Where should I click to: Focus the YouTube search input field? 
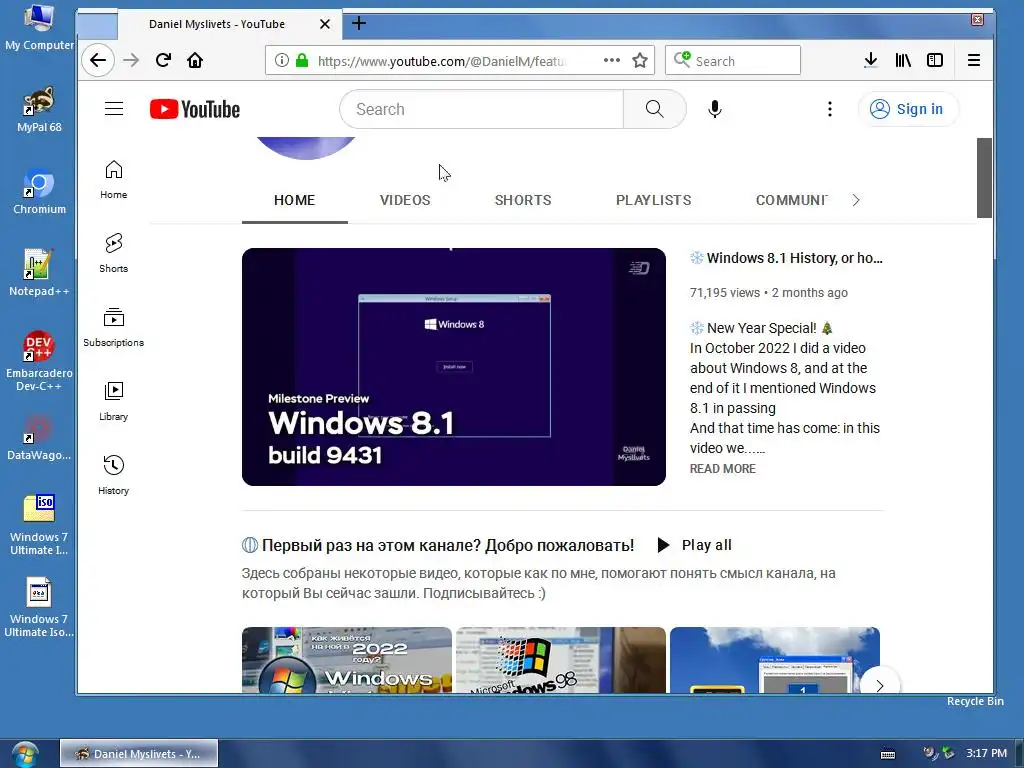point(482,109)
